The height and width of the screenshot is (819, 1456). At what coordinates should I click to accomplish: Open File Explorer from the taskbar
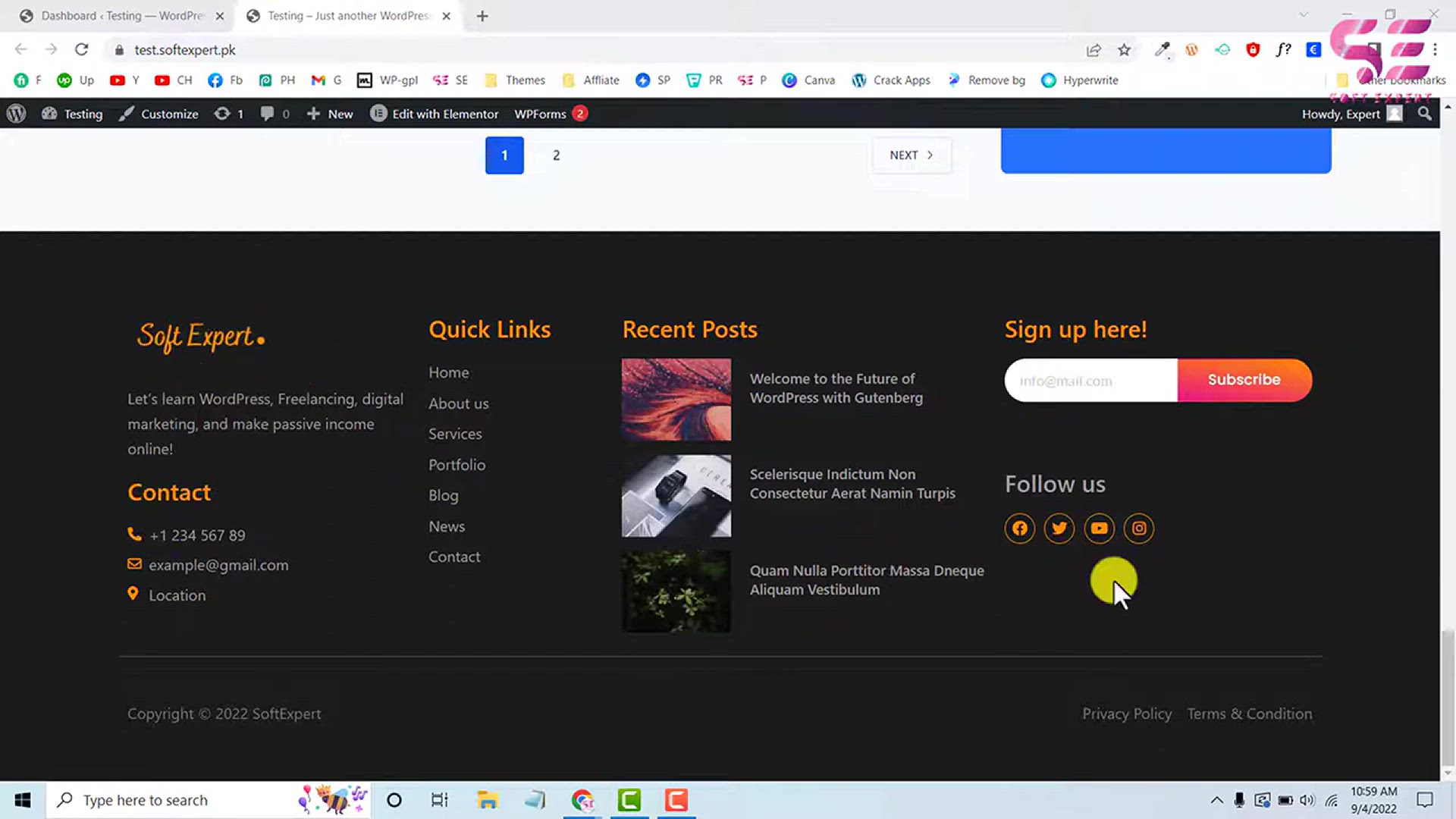click(x=487, y=800)
